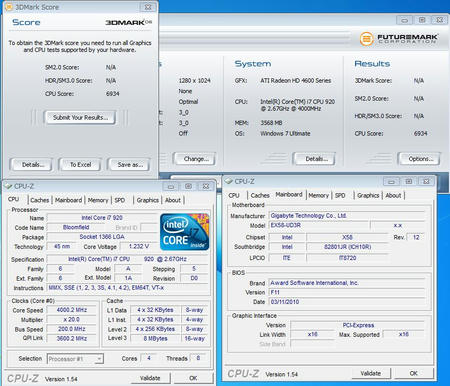This screenshot has width=450, height=386.
Task: Select SPD tab in left CPU-Z window
Action: pos(120,200)
